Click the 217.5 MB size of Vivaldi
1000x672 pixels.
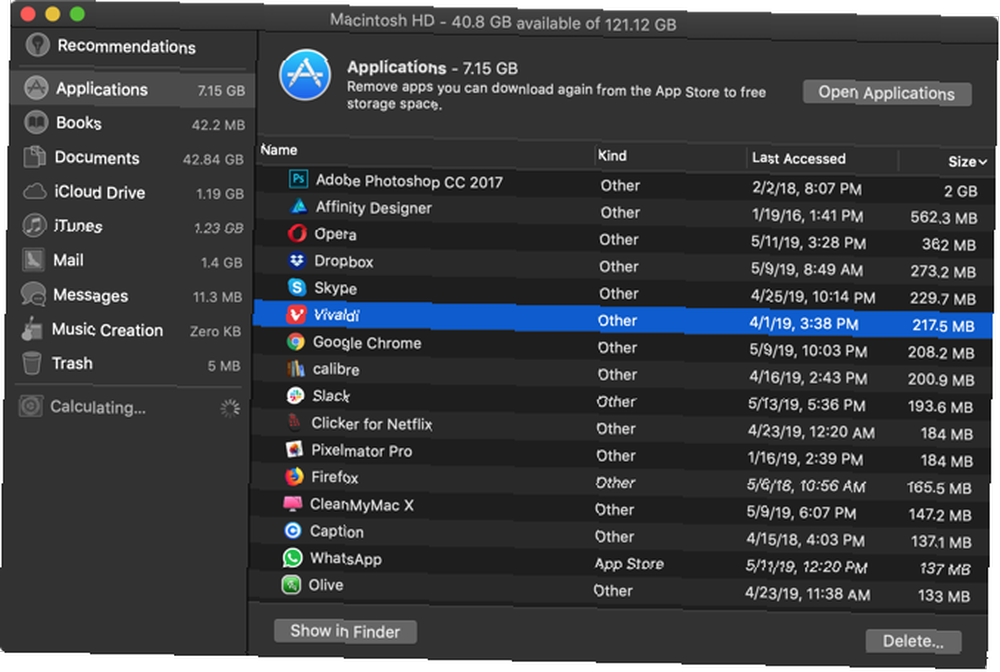pyautogui.click(x=943, y=326)
